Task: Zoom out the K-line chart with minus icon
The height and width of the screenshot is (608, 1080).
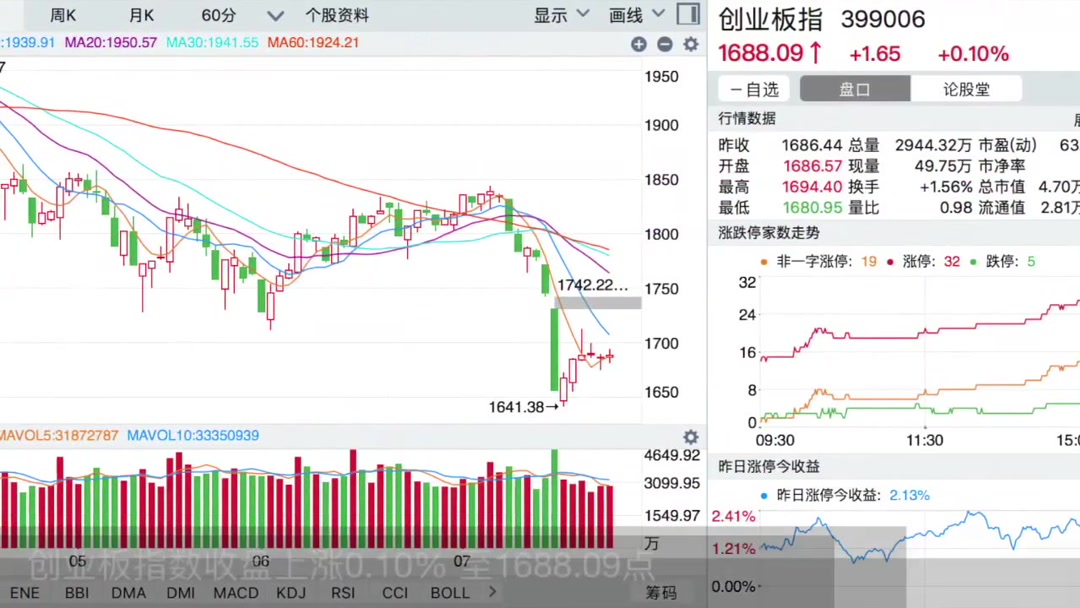Action: [665, 44]
